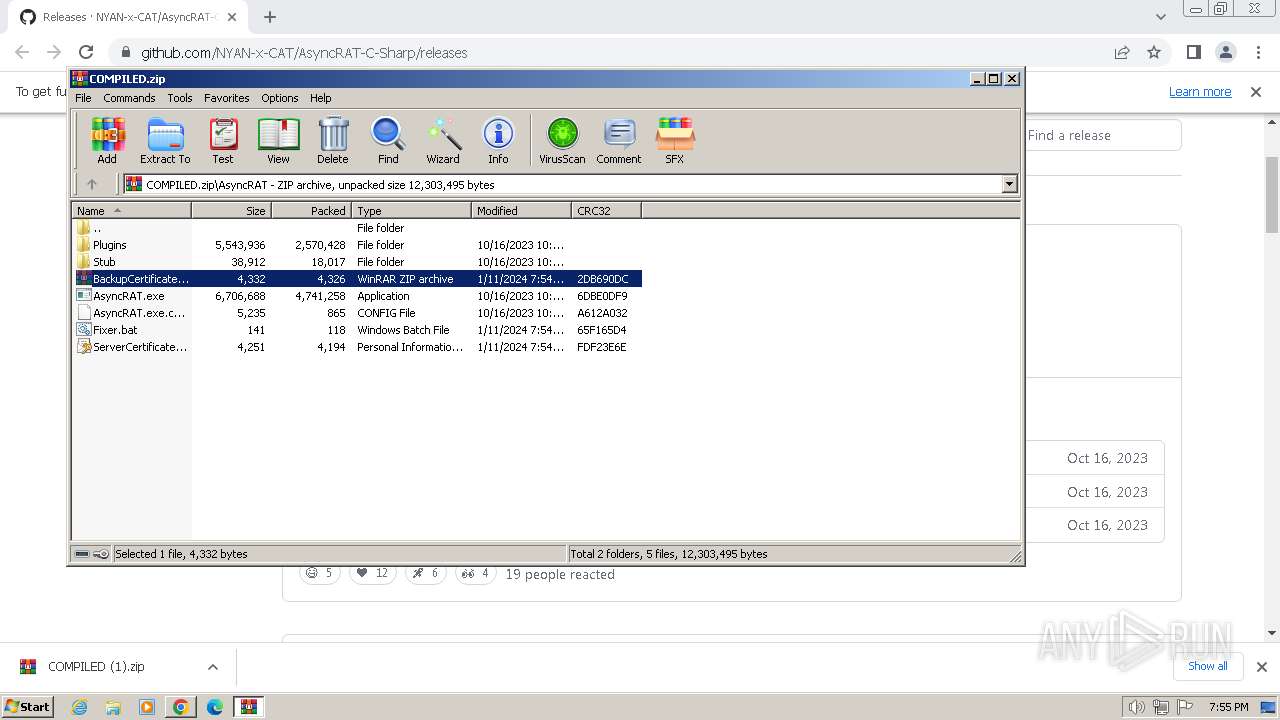Select the Plugins folder row
Viewport: 1280px width, 720px height.
click(x=357, y=245)
